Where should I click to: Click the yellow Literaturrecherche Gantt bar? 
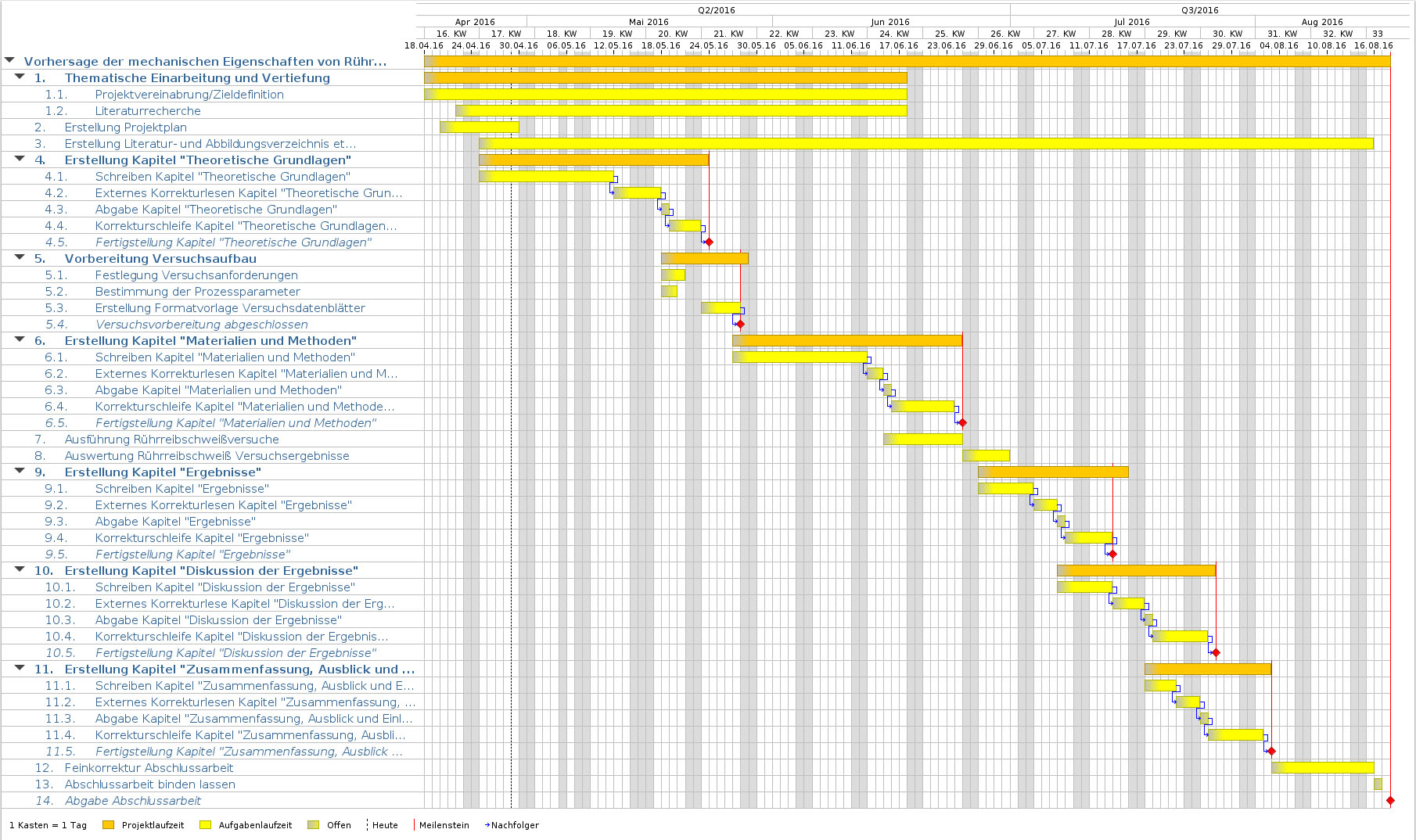click(681, 111)
